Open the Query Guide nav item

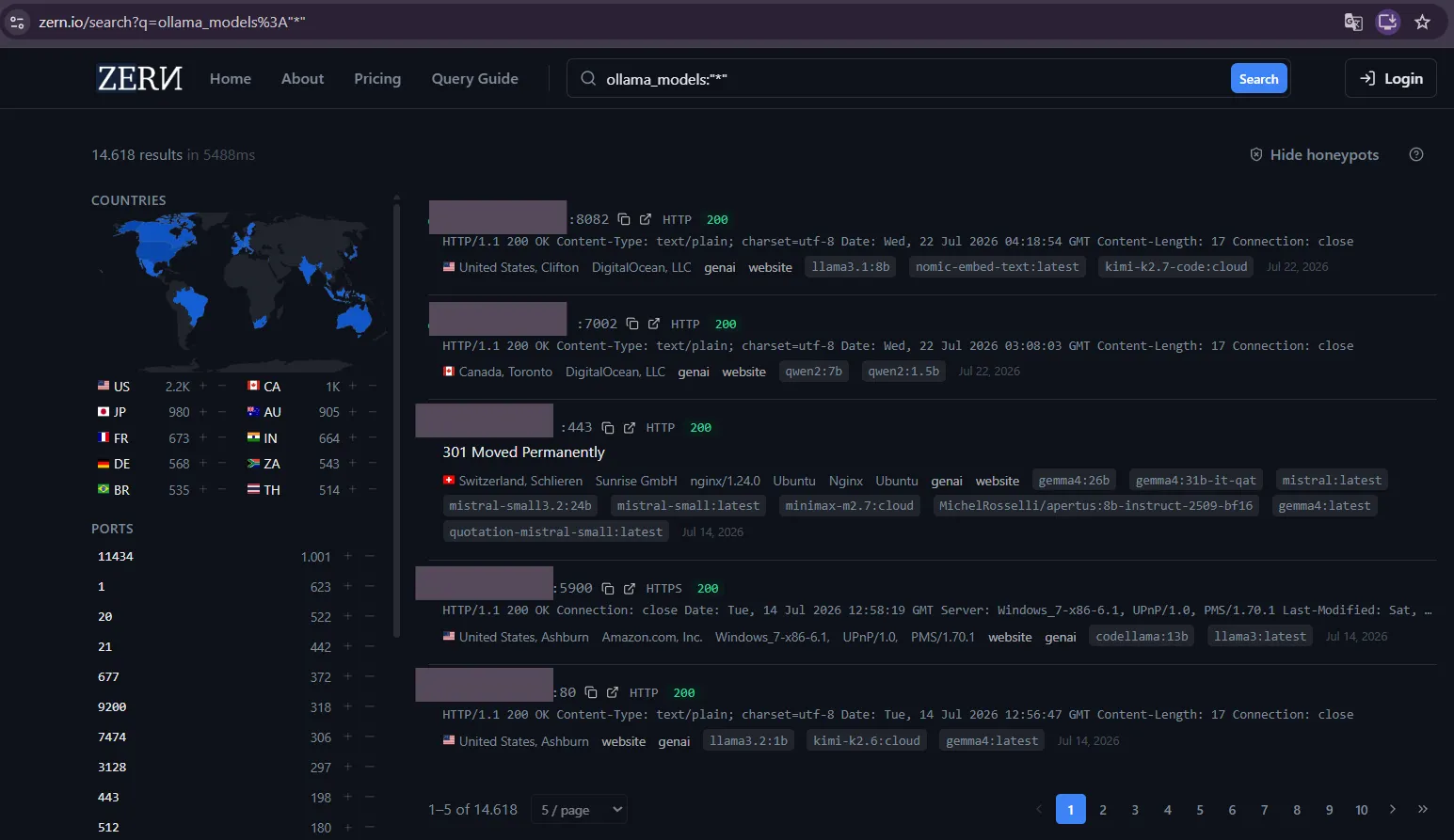(x=474, y=79)
